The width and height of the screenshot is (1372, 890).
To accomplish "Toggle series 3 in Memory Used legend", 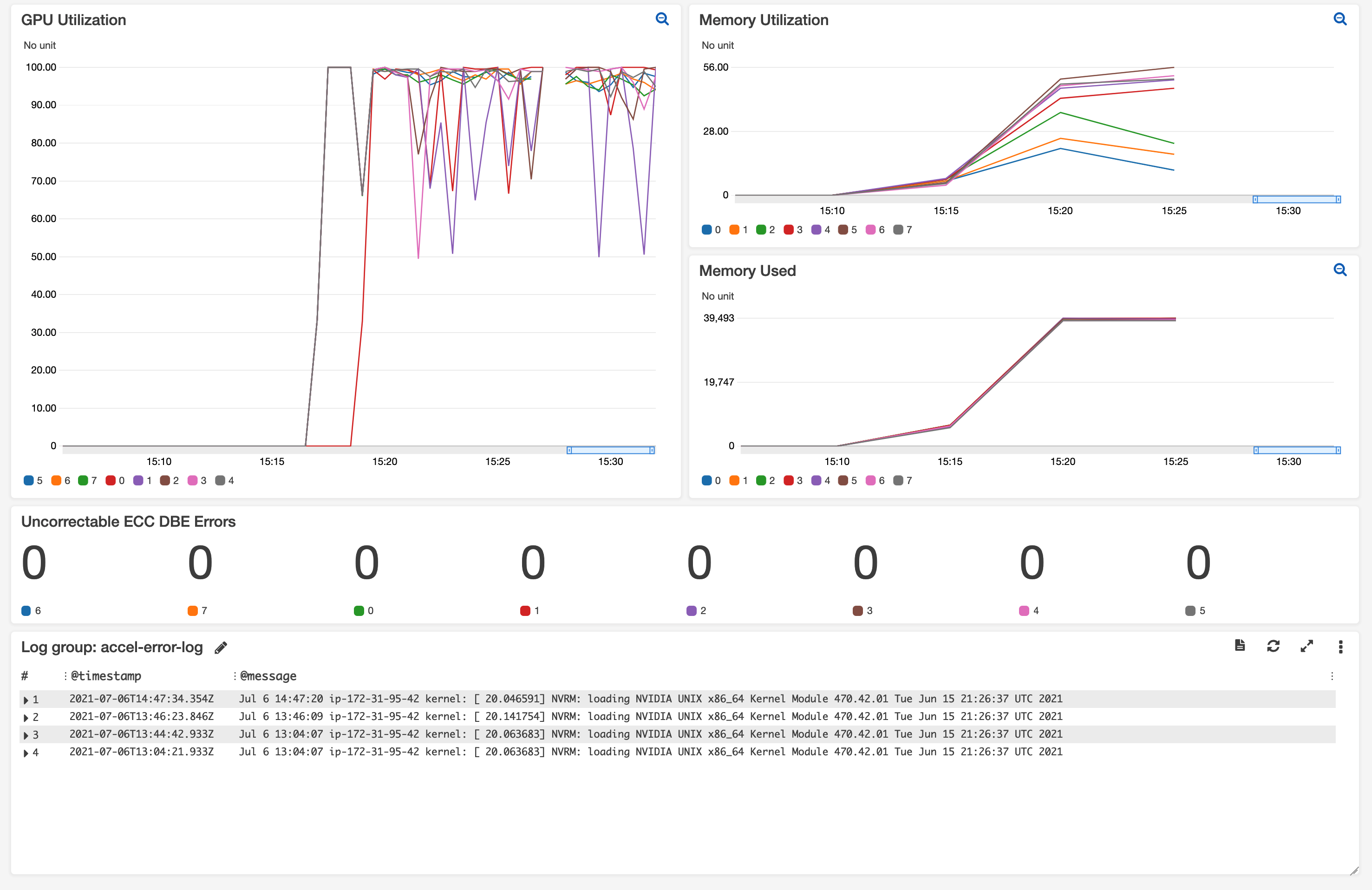I will [793, 481].
